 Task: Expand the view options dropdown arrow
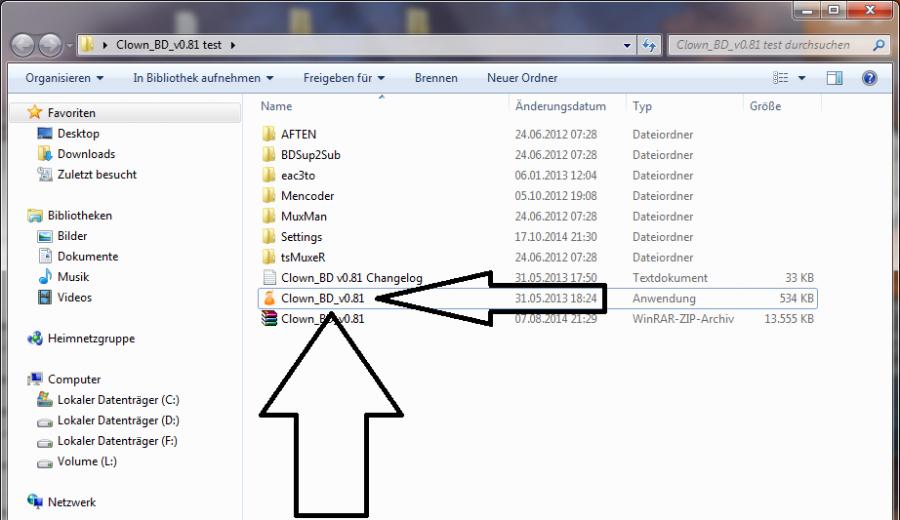[802, 78]
